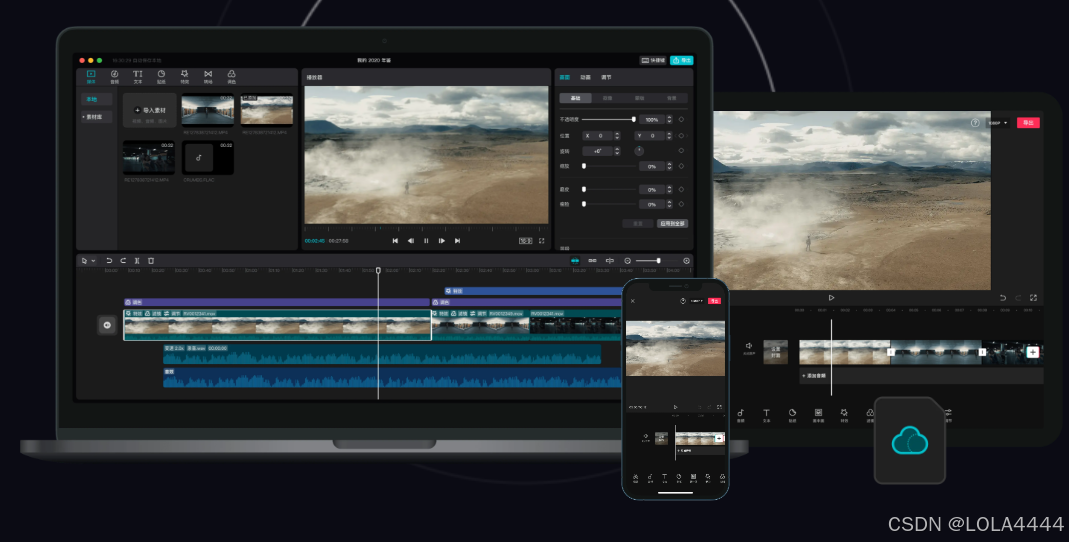Image resolution: width=1069 pixels, height=542 pixels.
Task: Click the split clip icon above the timeline
Action: tap(137, 260)
